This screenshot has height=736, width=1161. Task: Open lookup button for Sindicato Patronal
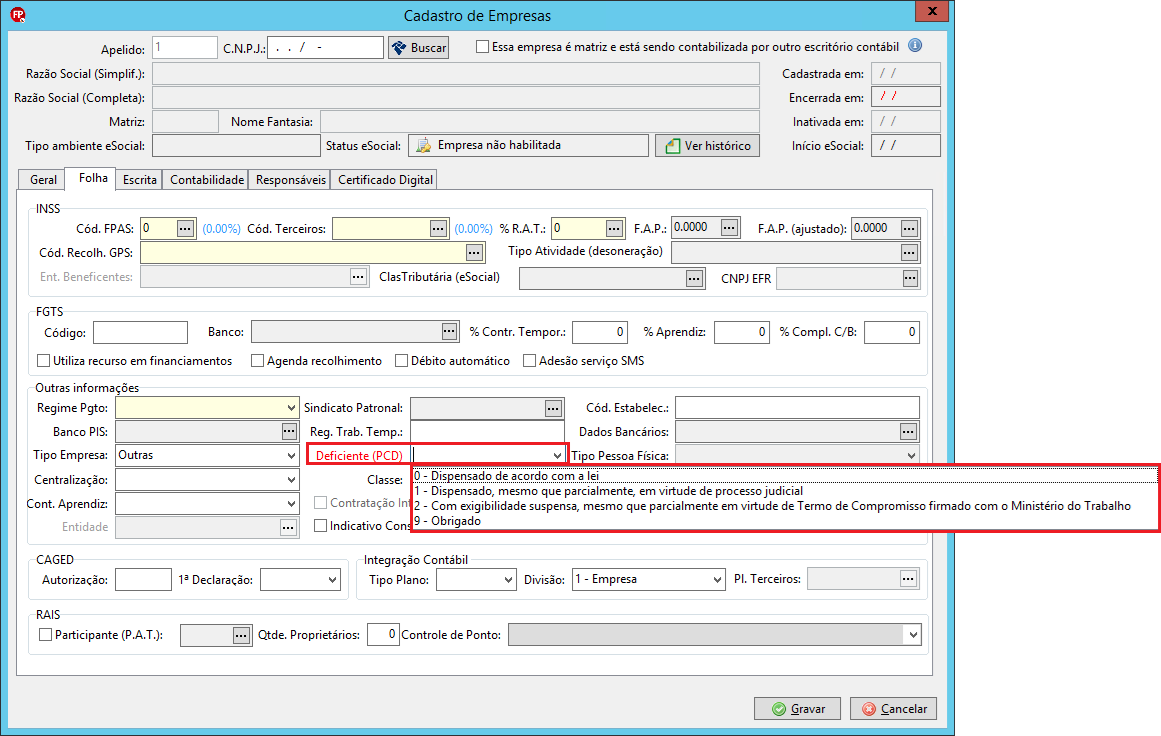pyautogui.click(x=553, y=408)
